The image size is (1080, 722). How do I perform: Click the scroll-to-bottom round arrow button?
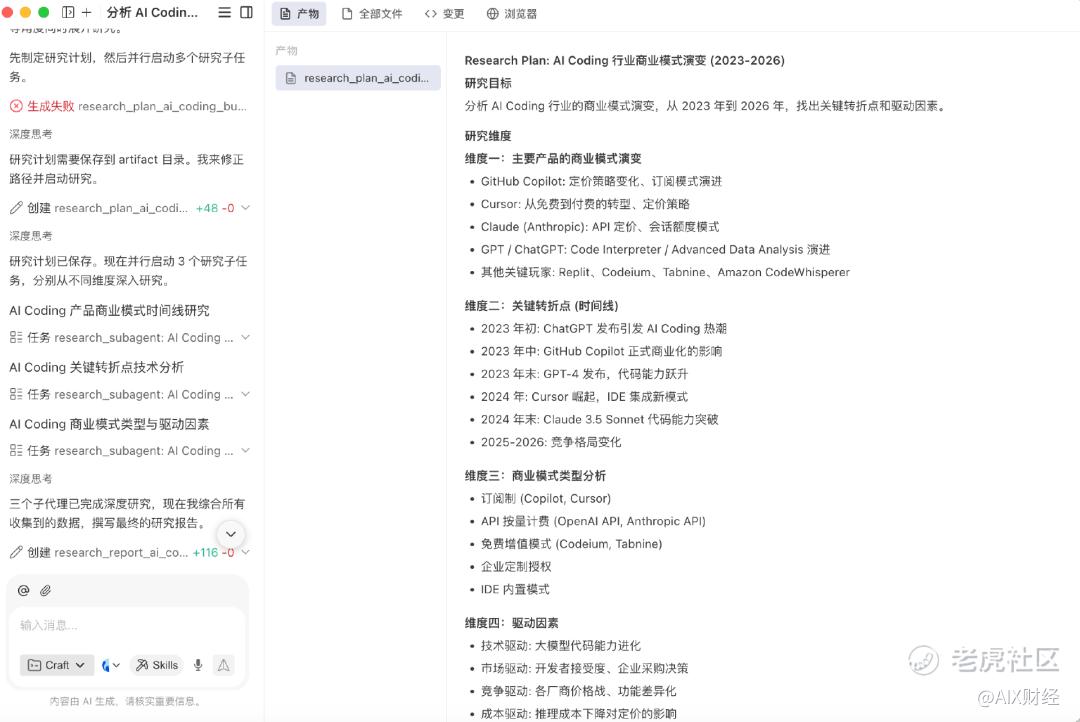(231, 534)
